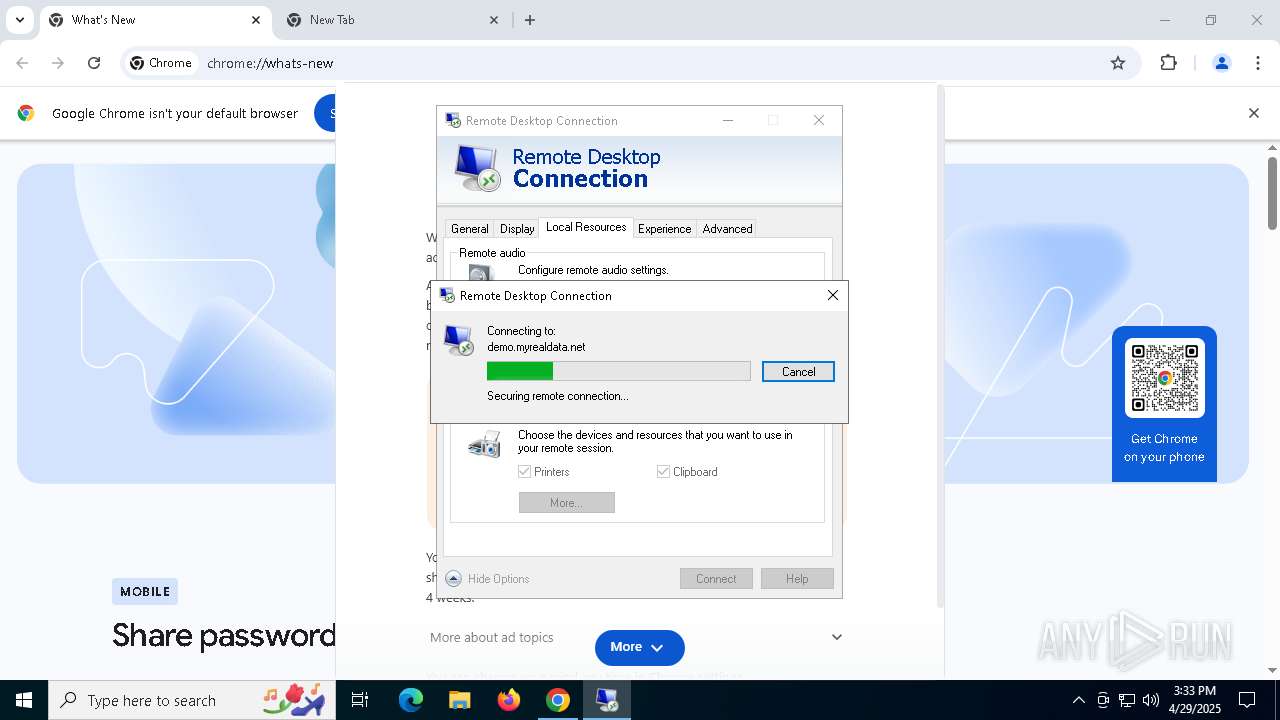1280x720 pixels.
Task: Open File Explorer from taskbar
Action: tap(459, 700)
